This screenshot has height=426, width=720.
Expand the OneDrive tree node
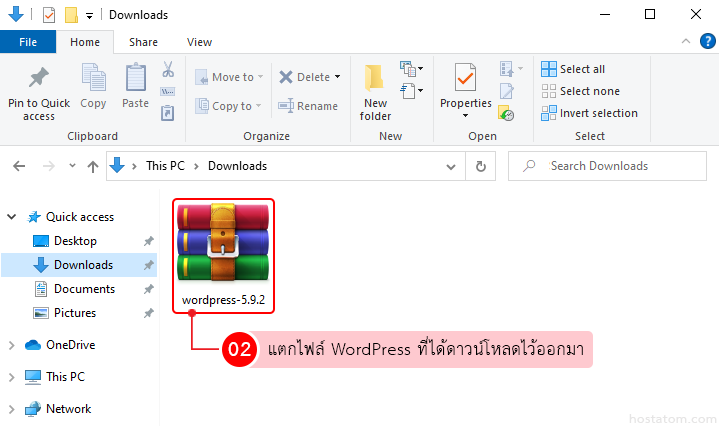click(x=12, y=345)
